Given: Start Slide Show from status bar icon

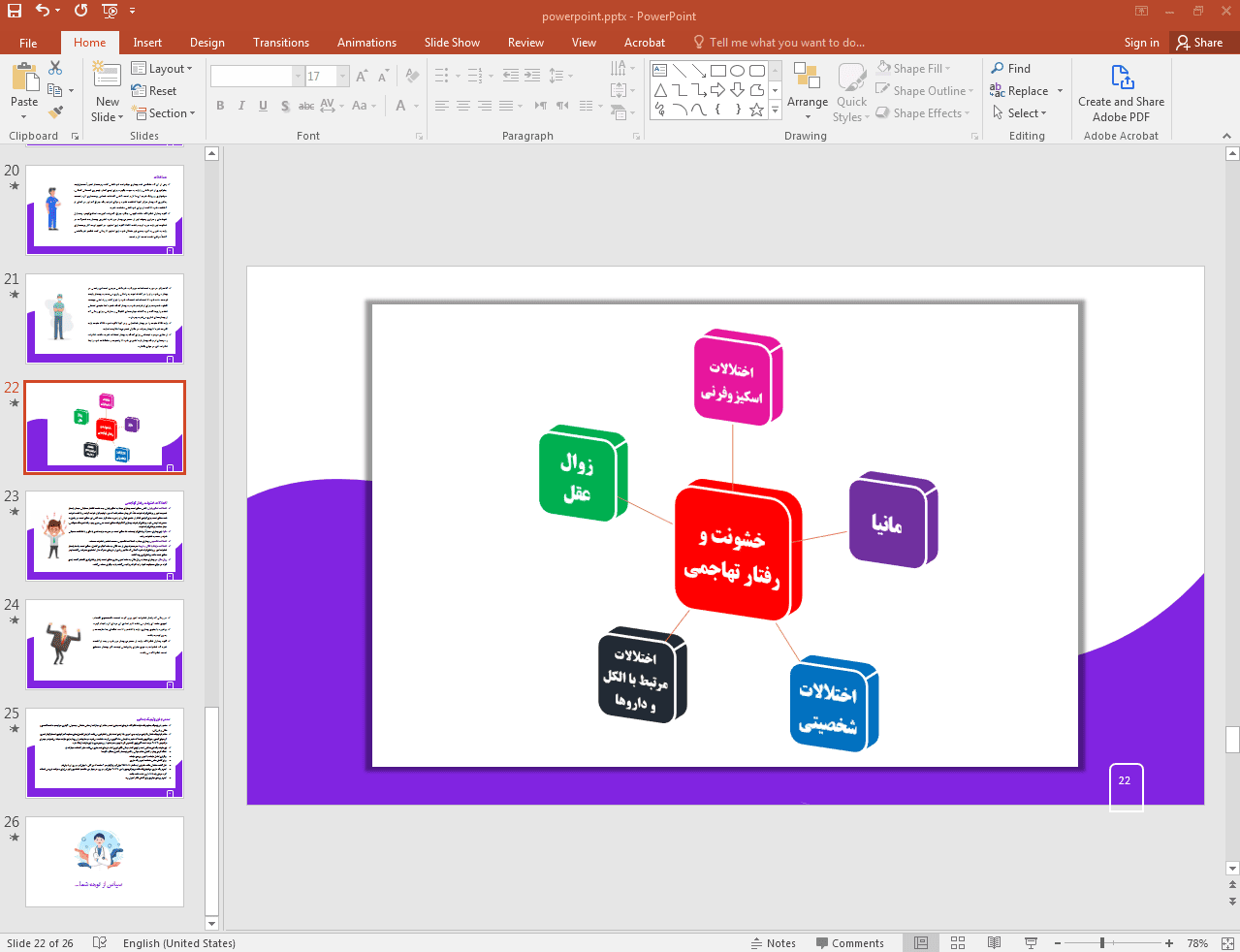Looking at the screenshot, I should tap(1031, 942).
